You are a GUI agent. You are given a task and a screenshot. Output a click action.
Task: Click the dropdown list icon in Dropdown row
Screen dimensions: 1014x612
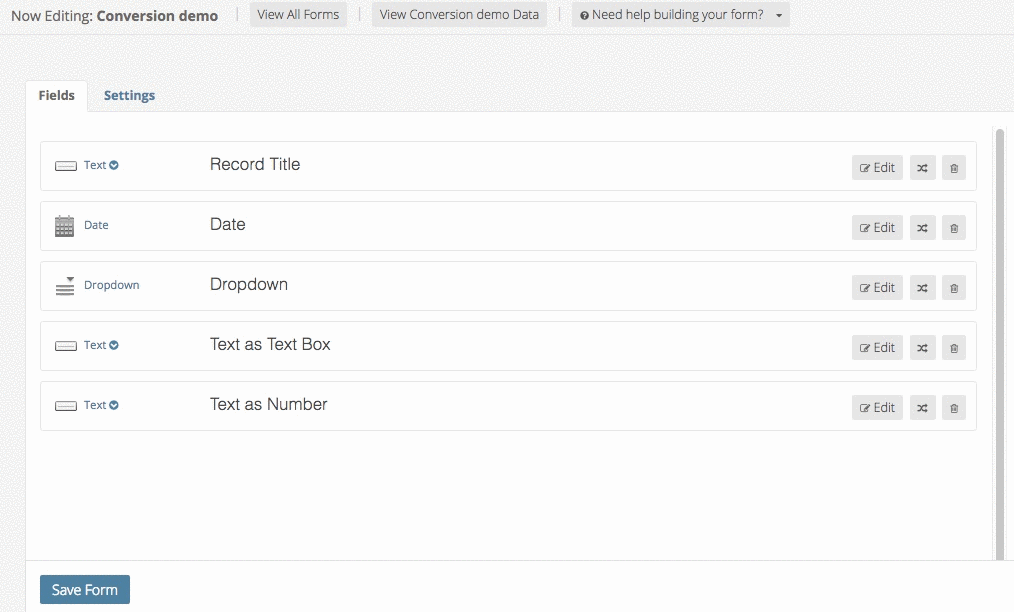pos(65,286)
